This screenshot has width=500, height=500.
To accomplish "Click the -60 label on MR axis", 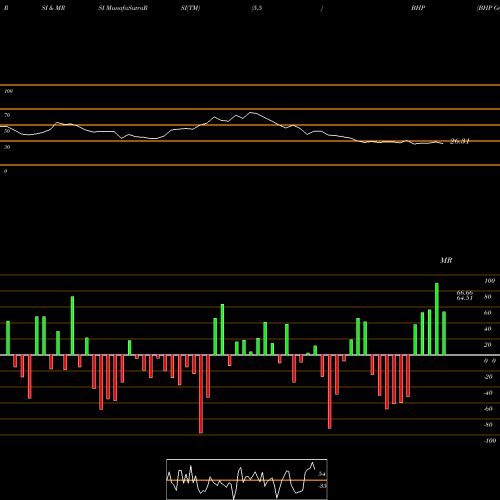I will pos(488,409).
